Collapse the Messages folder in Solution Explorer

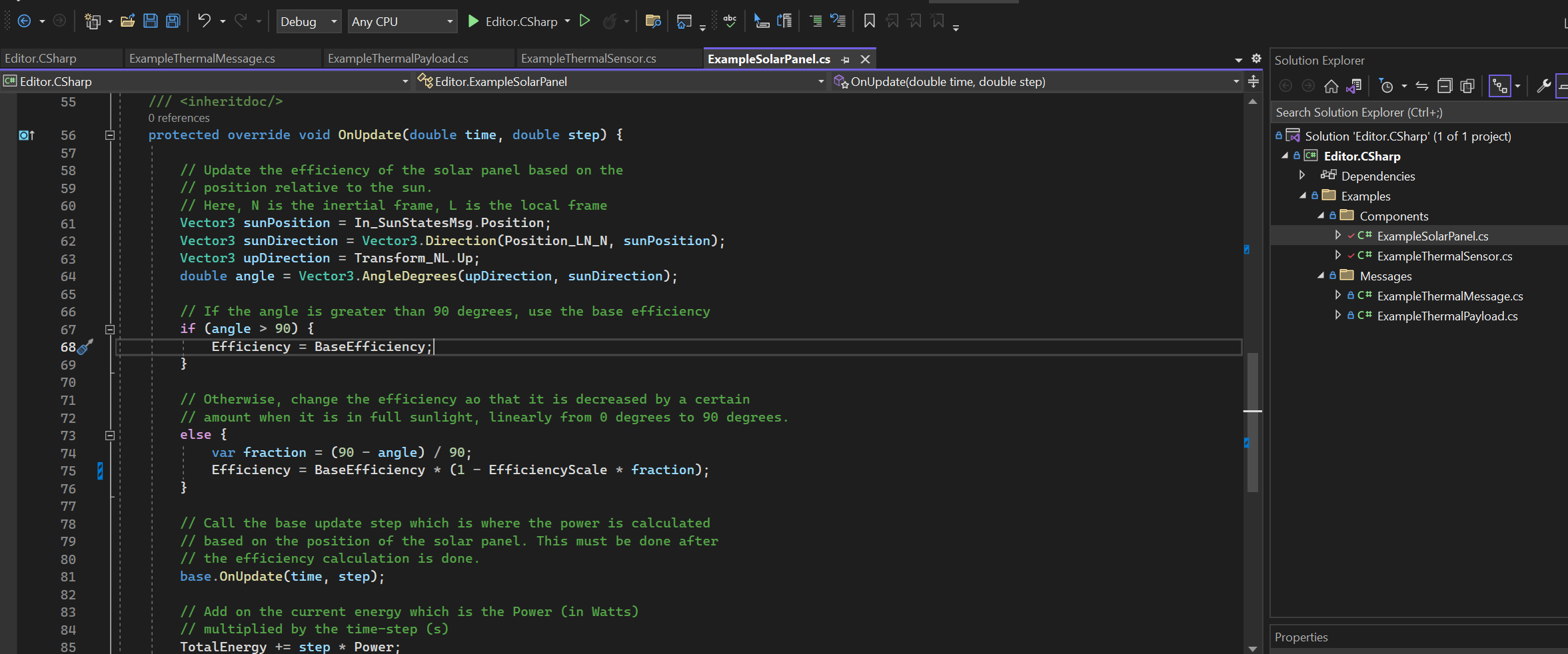(x=1321, y=276)
